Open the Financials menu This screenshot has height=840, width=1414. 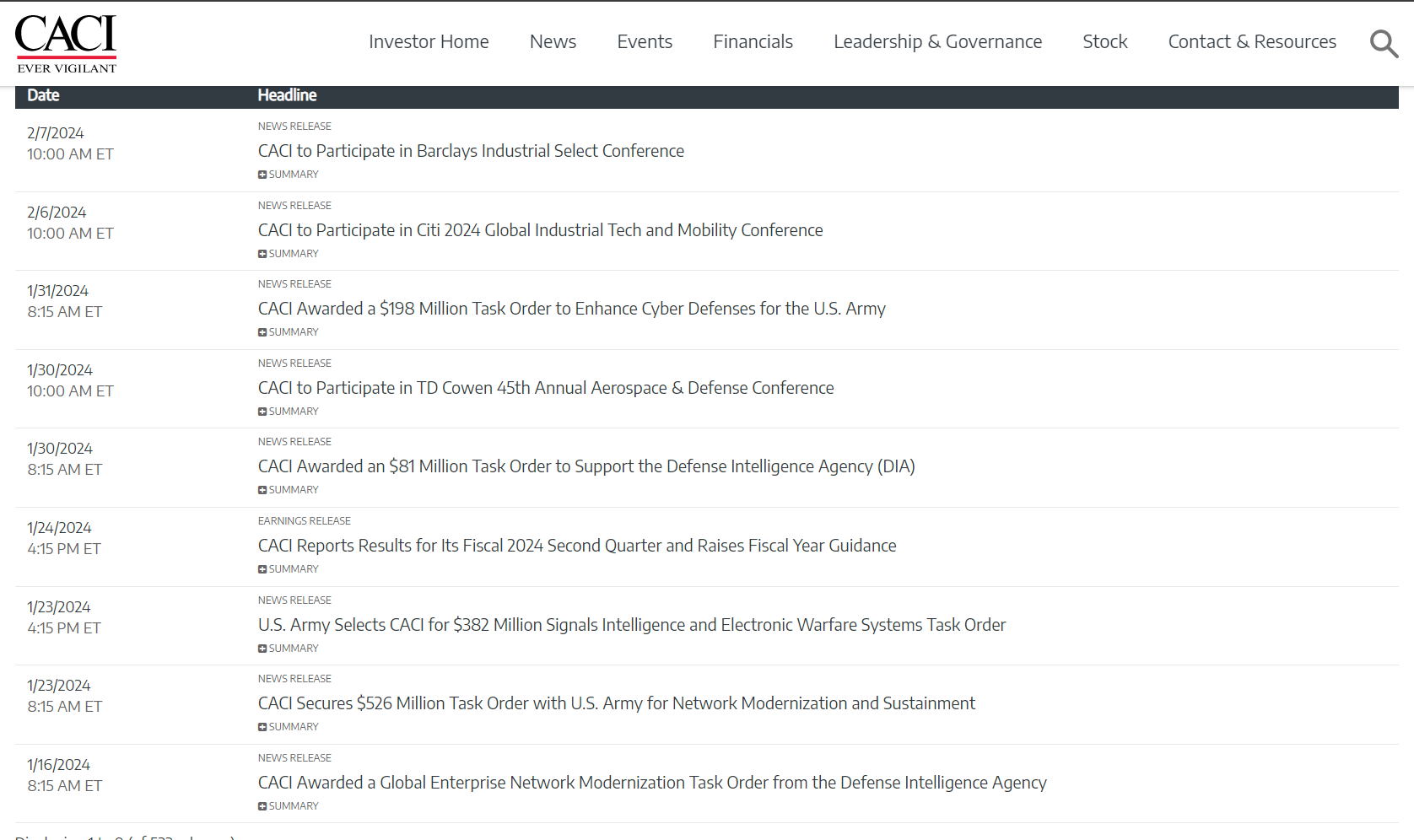(753, 41)
